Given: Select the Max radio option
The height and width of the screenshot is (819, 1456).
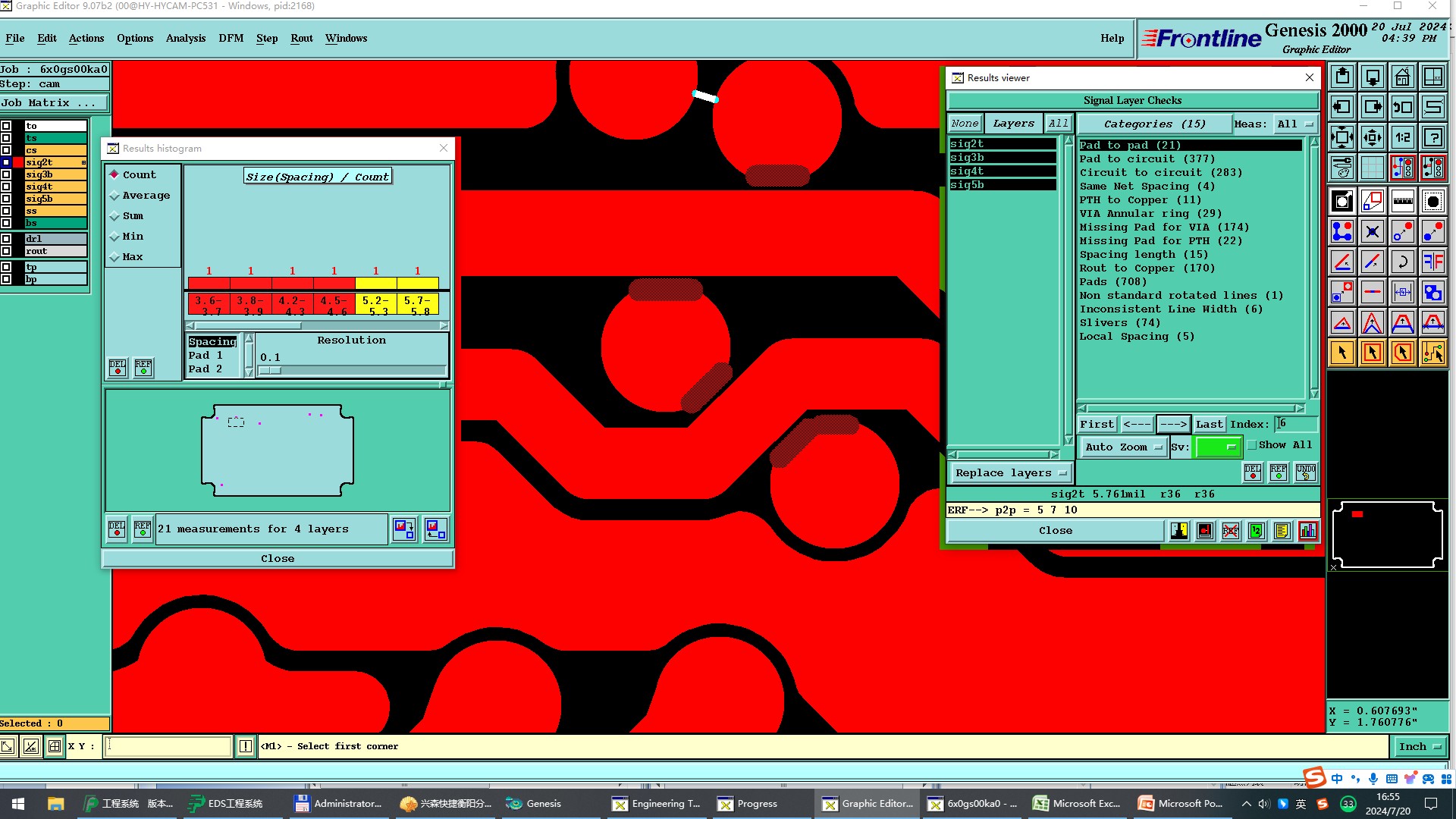Looking at the screenshot, I should tap(115, 257).
